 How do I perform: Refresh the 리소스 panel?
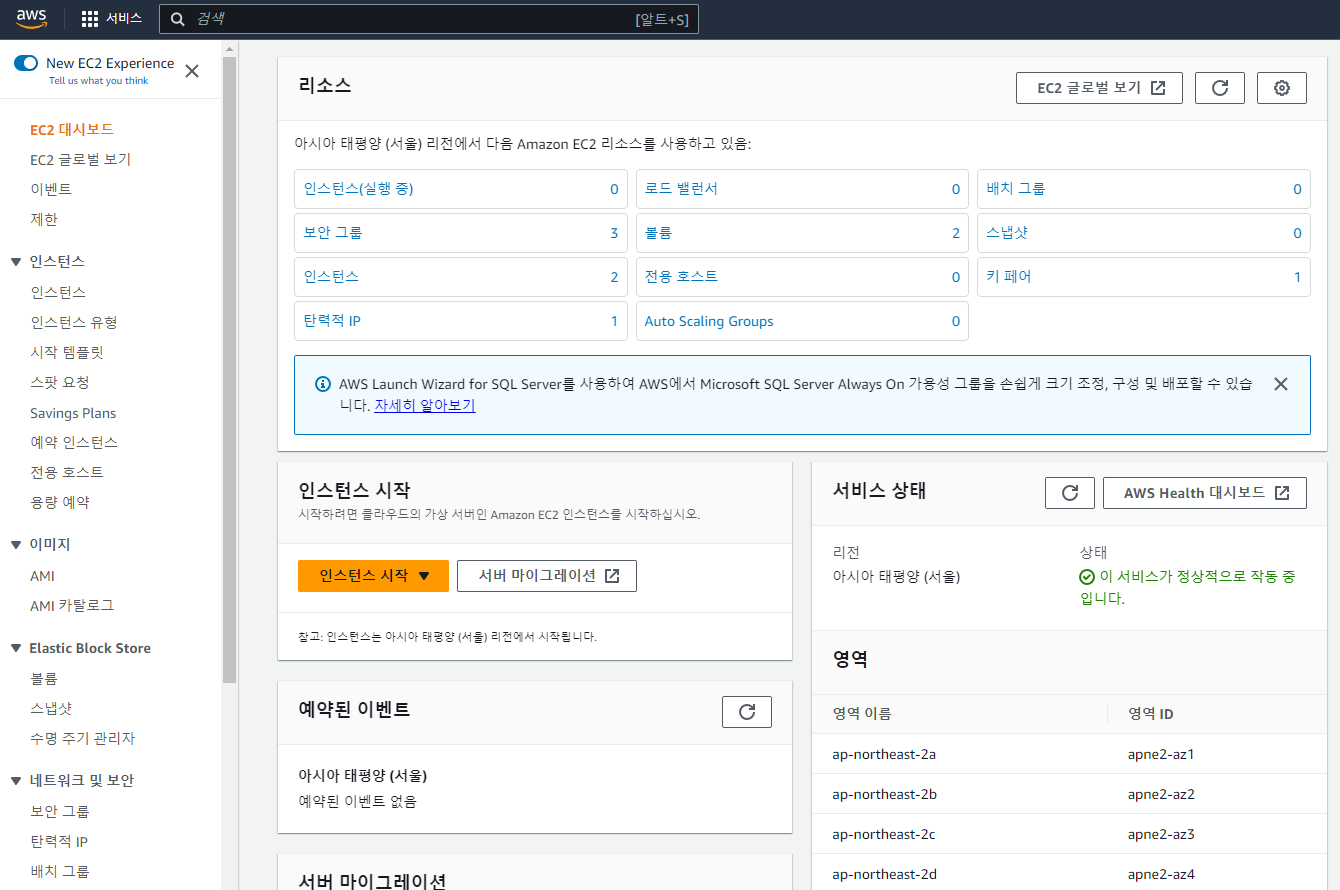click(x=1220, y=88)
